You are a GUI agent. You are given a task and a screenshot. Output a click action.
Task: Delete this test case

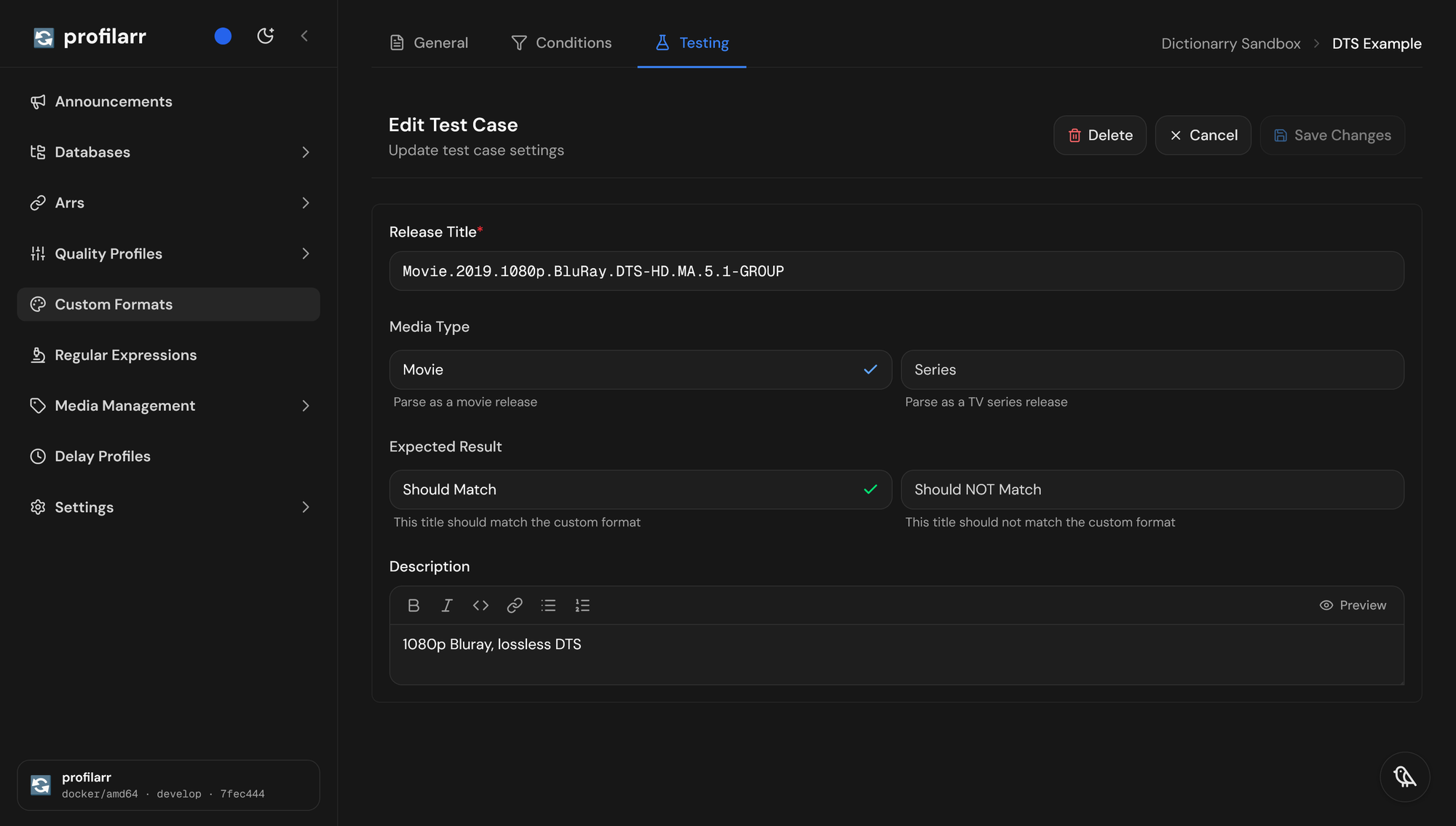pyautogui.click(x=1100, y=135)
